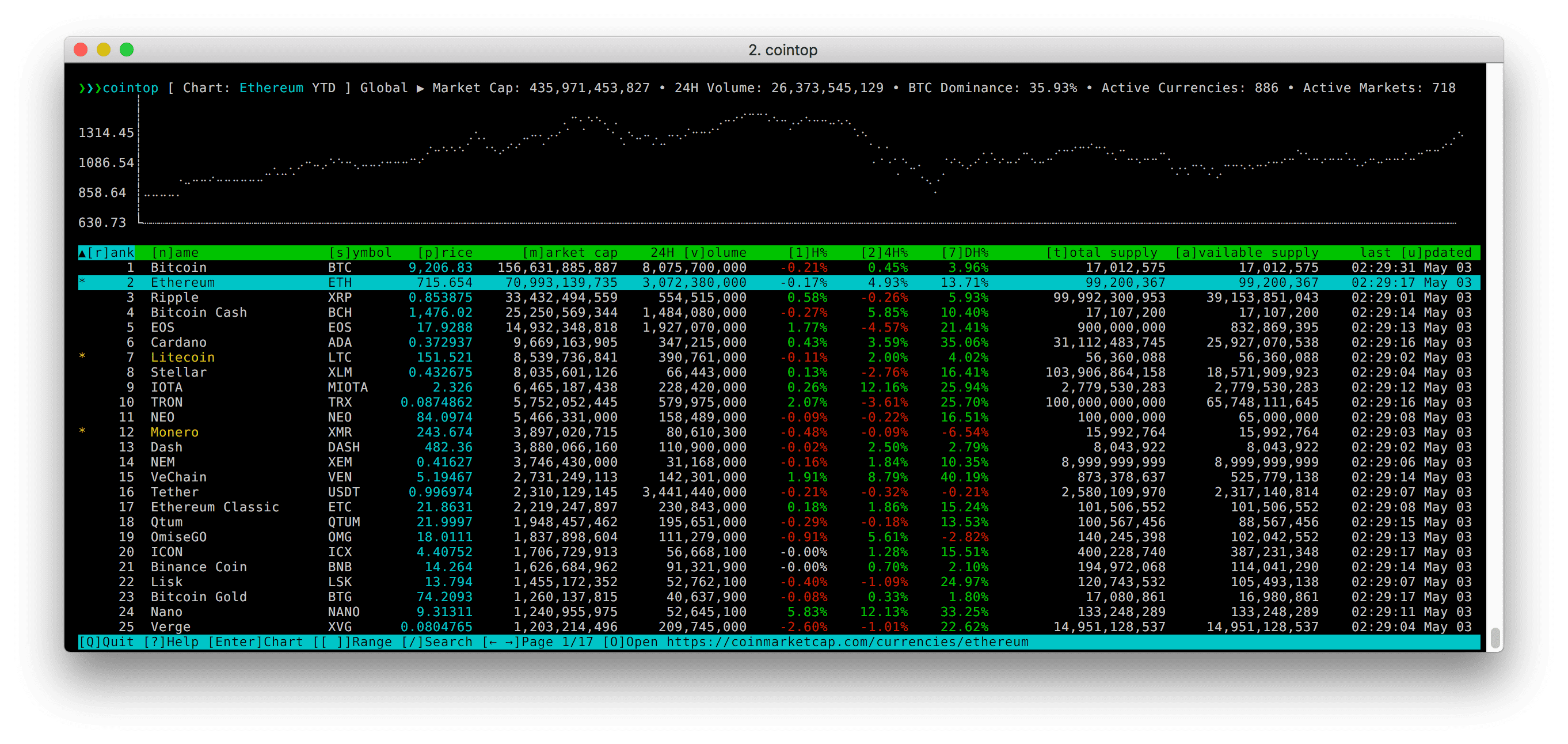Open the coinmarketcap.com ethereum link
Viewport: 1568px width, 744px height.
pos(847,641)
